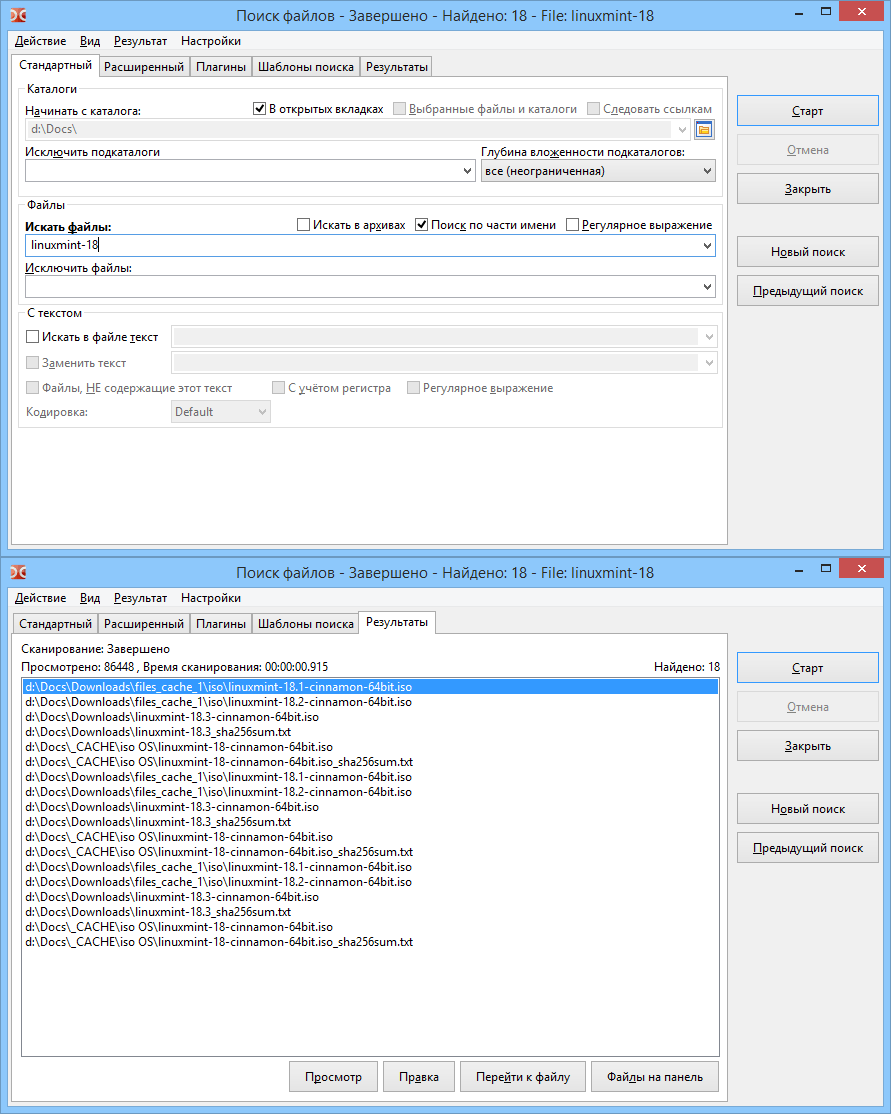Expand the 'Исключить подкаталоги' dropdown
This screenshot has height=1114, width=891.
point(469,171)
